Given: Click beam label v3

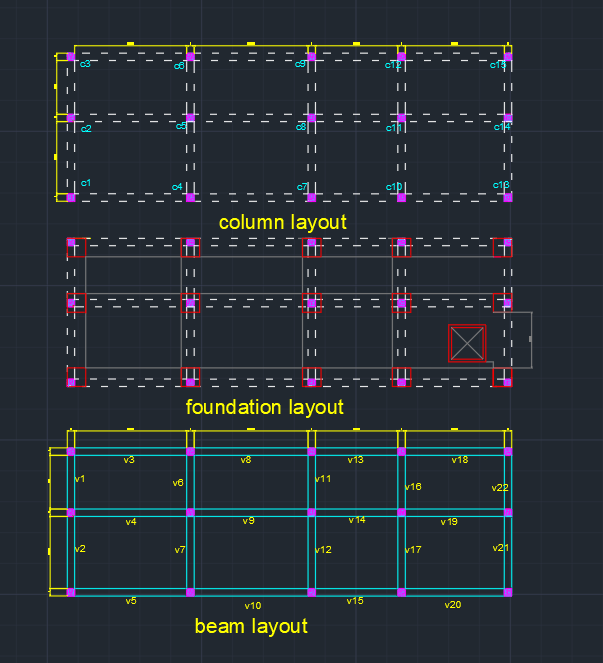Looking at the screenshot, I should click(129, 460).
